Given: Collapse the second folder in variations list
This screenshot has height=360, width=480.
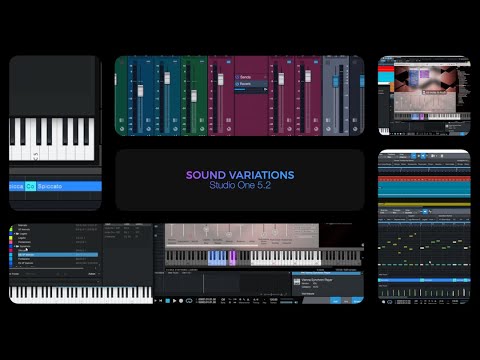Looking at the screenshot, I should point(15,246).
